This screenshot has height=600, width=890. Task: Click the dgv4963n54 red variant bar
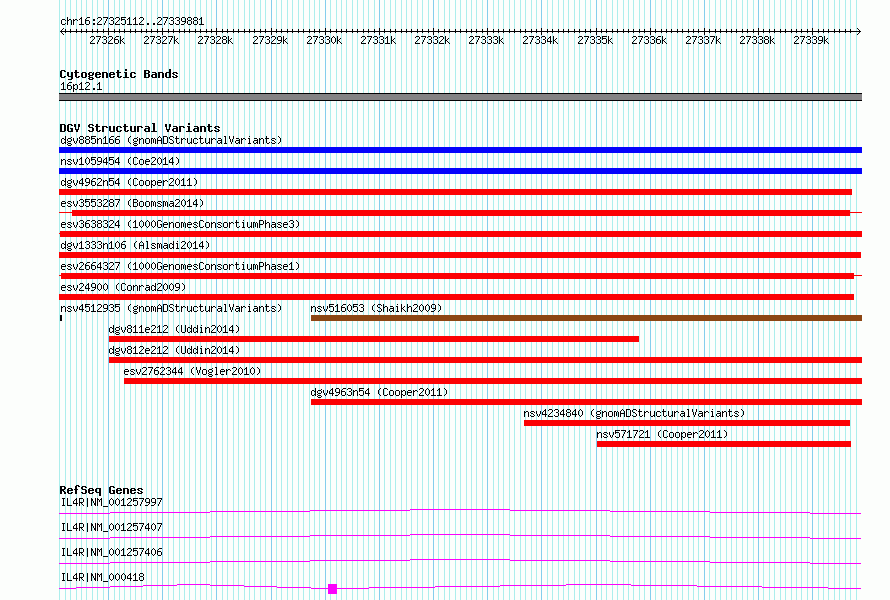pyautogui.click(x=586, y=402)
